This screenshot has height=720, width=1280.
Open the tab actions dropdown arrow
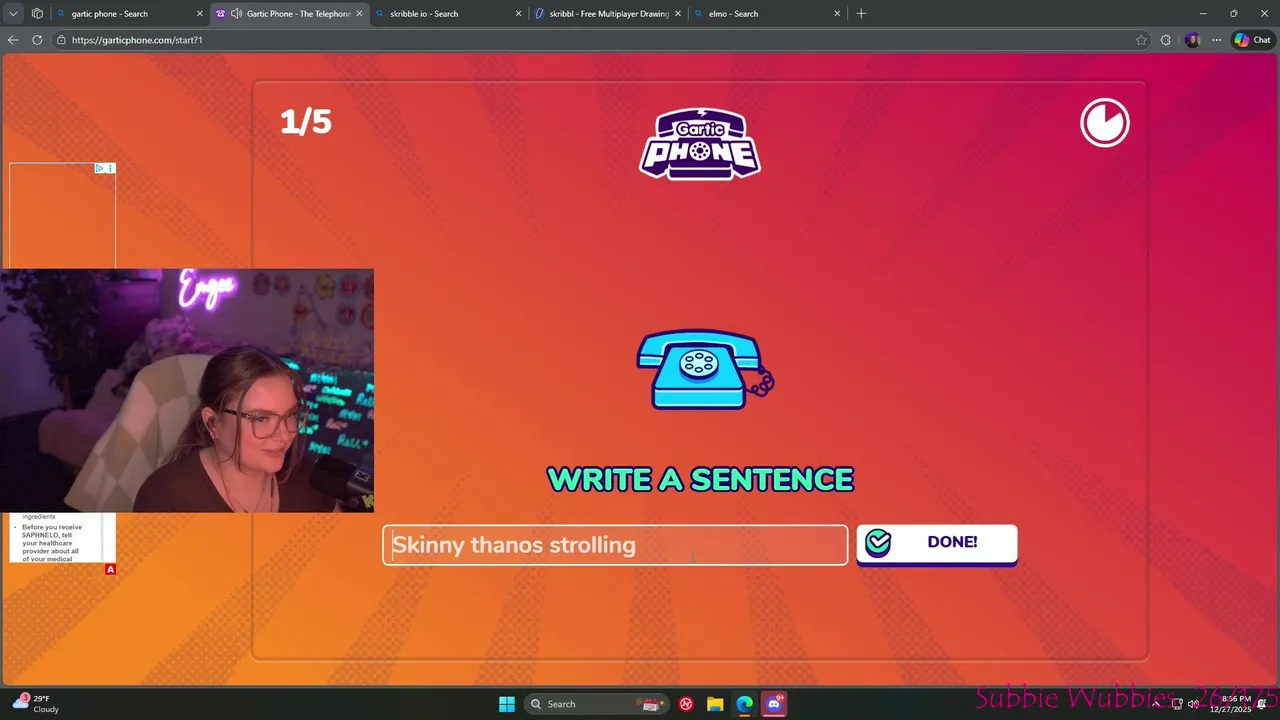tap(13, 14)
